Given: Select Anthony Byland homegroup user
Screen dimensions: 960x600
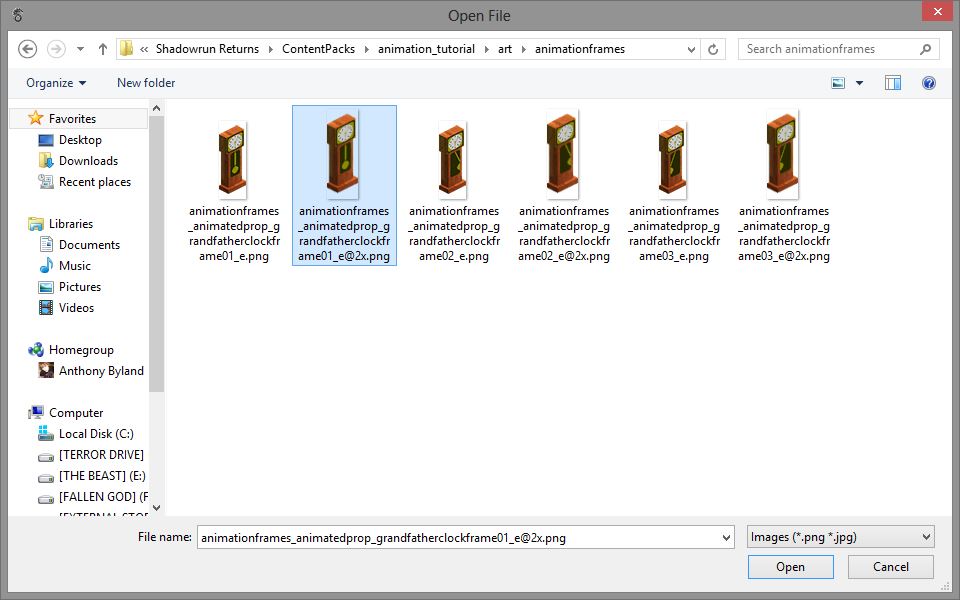Looking at the screenshot, I should [101, 371].
